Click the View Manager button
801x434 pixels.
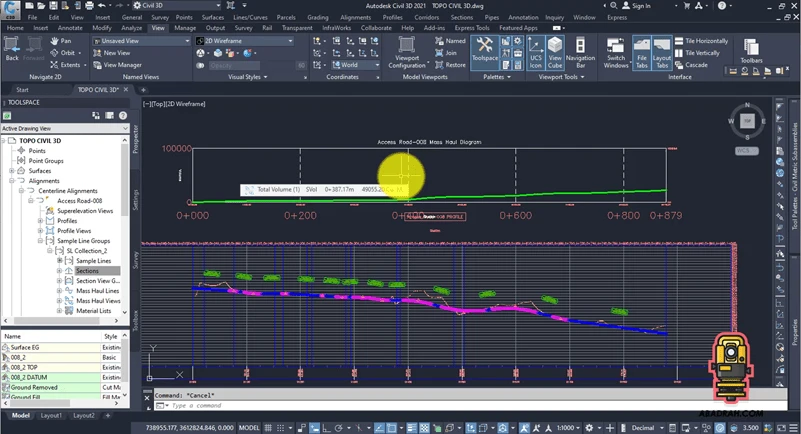pyautogui.click(x=118, y=64)
